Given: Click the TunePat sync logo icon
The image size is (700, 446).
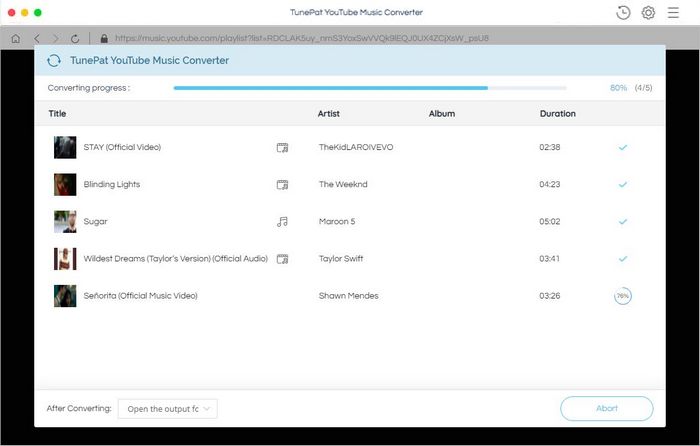Looking at the screenshot, I should [x=54, y=61].
